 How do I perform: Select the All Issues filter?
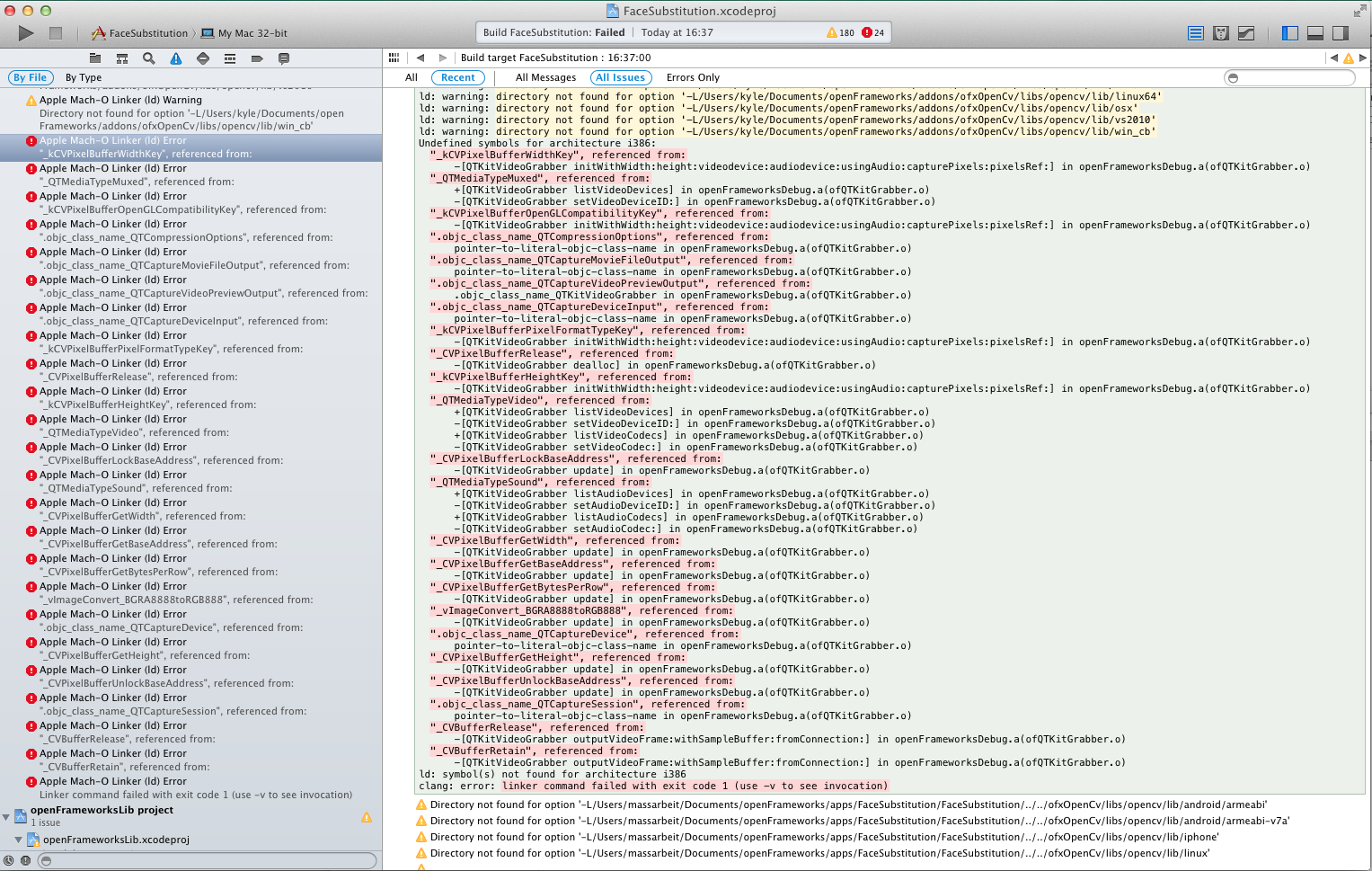coord(621,77)
